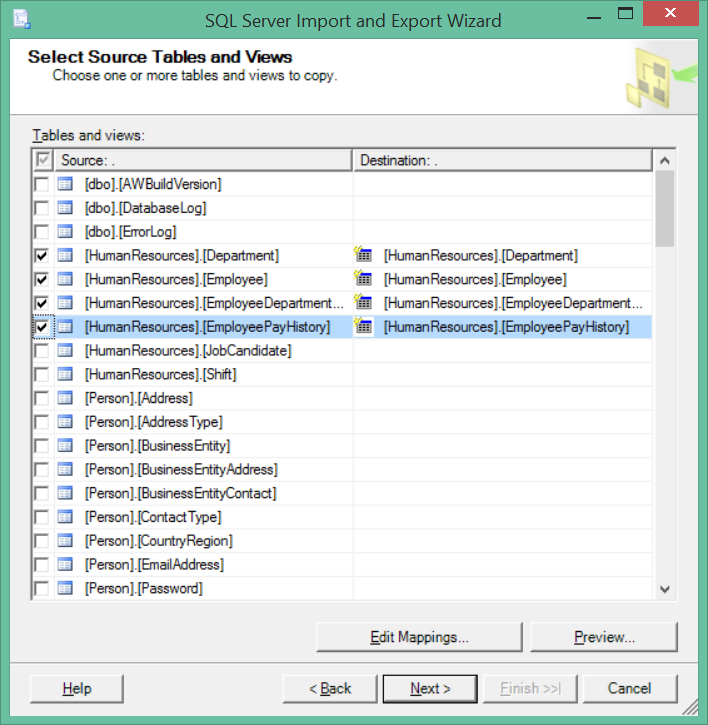Viewport: 708px width, 725px height.
Task: Check the [Person].[Address] checkbox
Action: 42,399
